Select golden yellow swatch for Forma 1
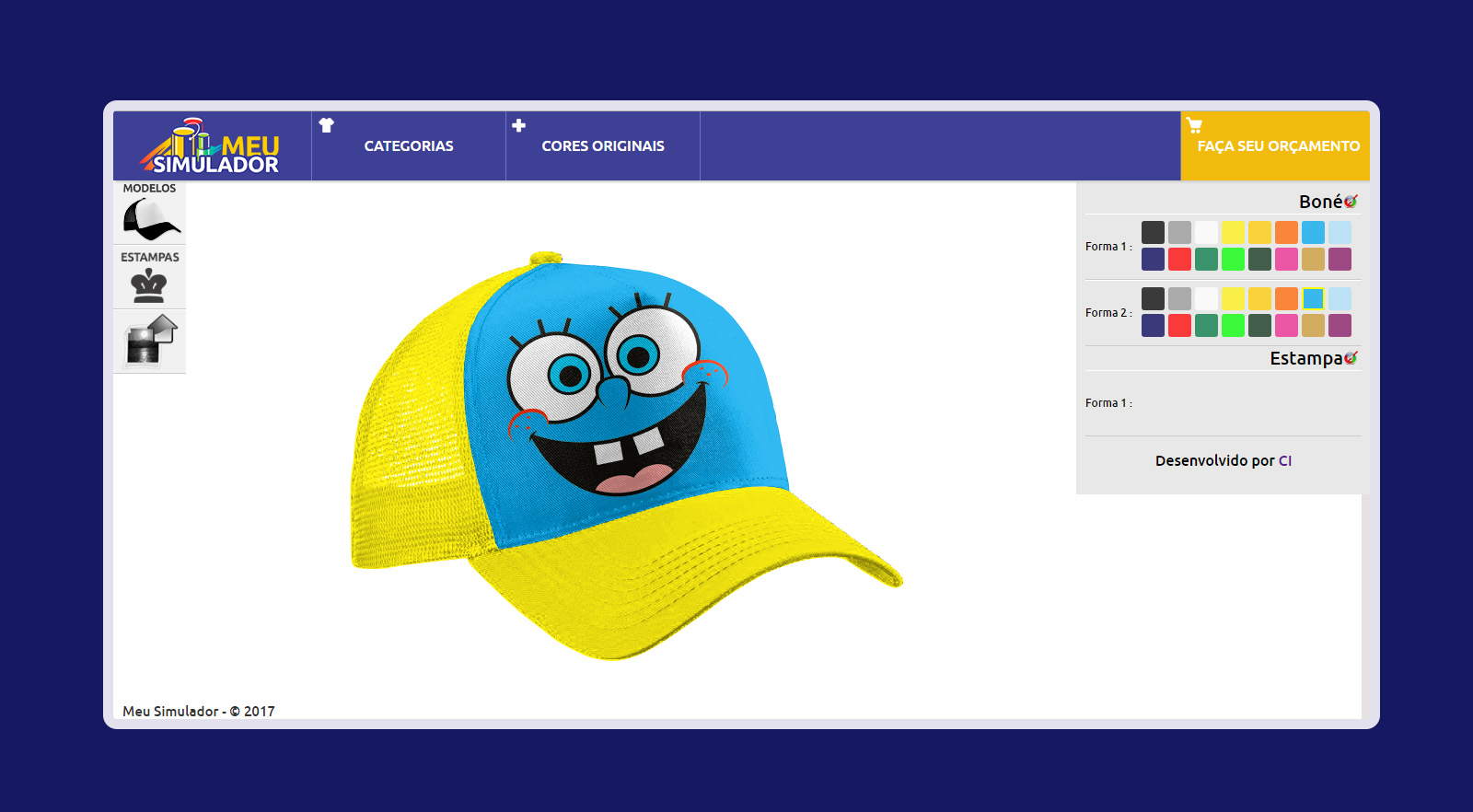Screen dimensions: 1473x812 point(1259,232)
